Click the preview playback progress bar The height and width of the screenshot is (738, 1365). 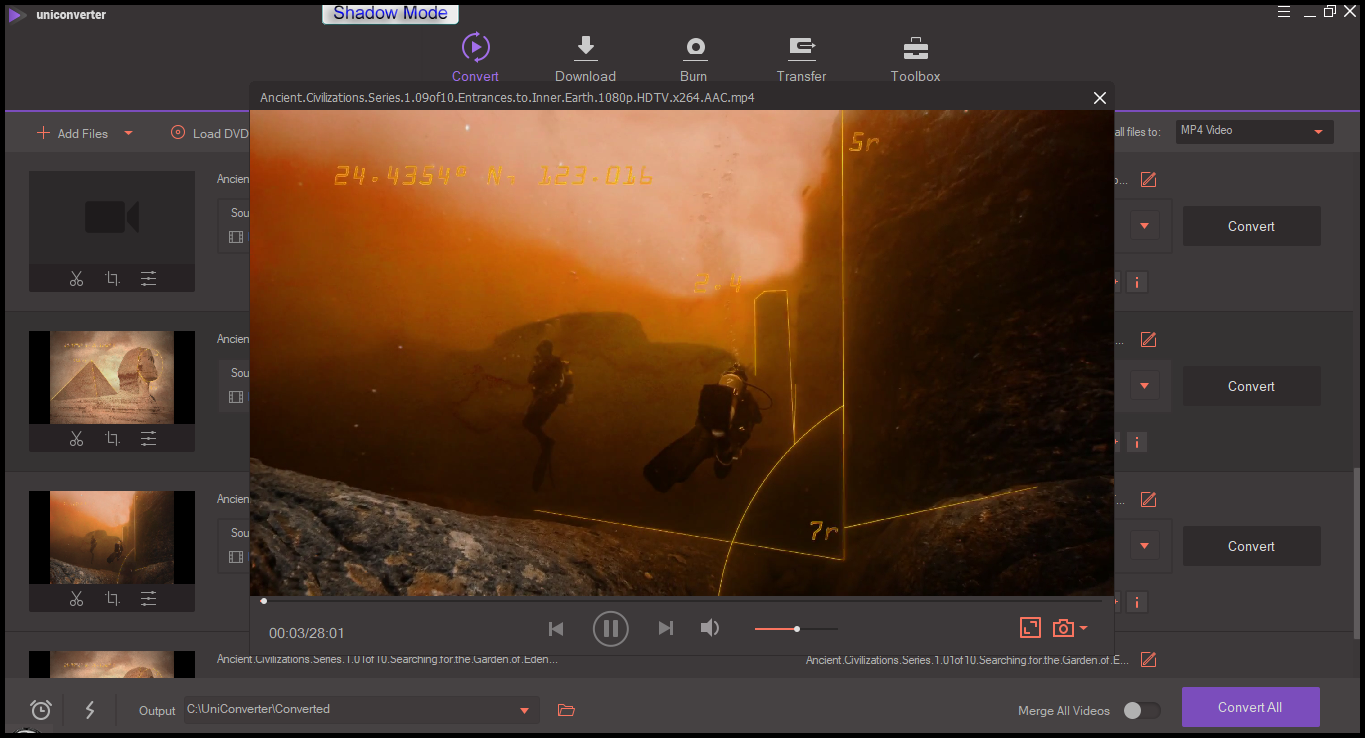coord(681,601)
